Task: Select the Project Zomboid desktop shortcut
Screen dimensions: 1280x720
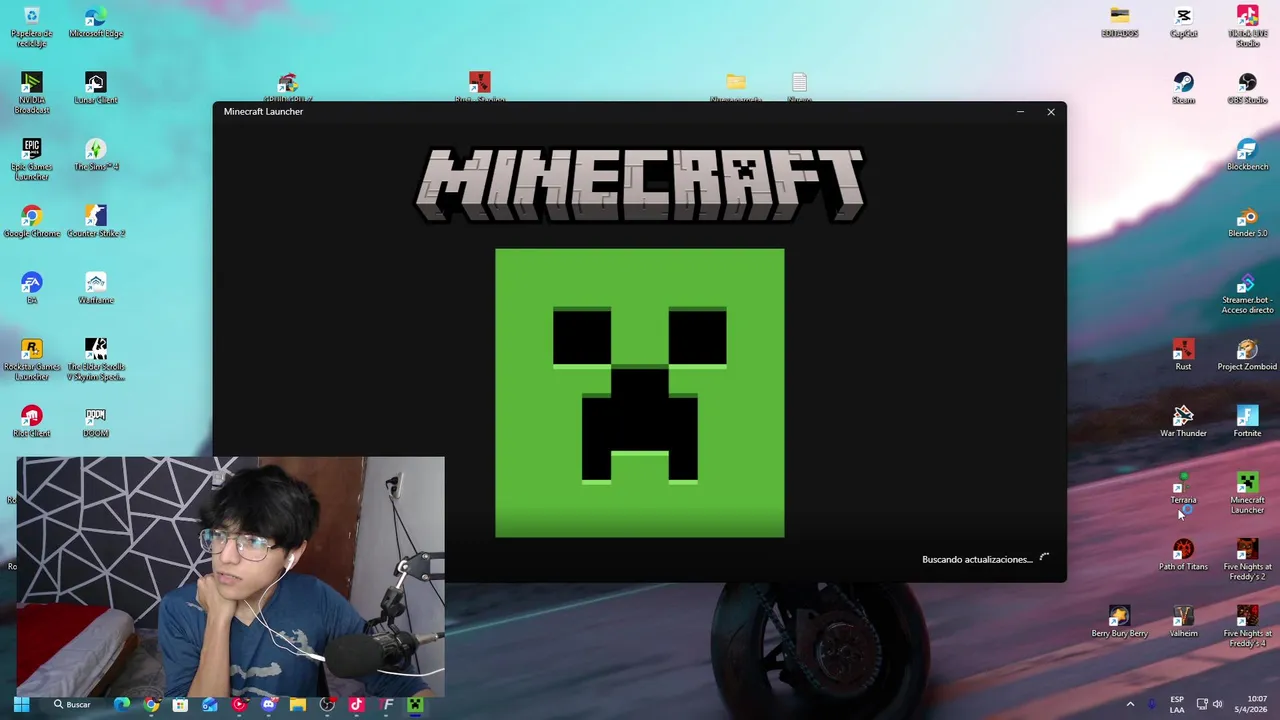Action: tap(1247, 355)
